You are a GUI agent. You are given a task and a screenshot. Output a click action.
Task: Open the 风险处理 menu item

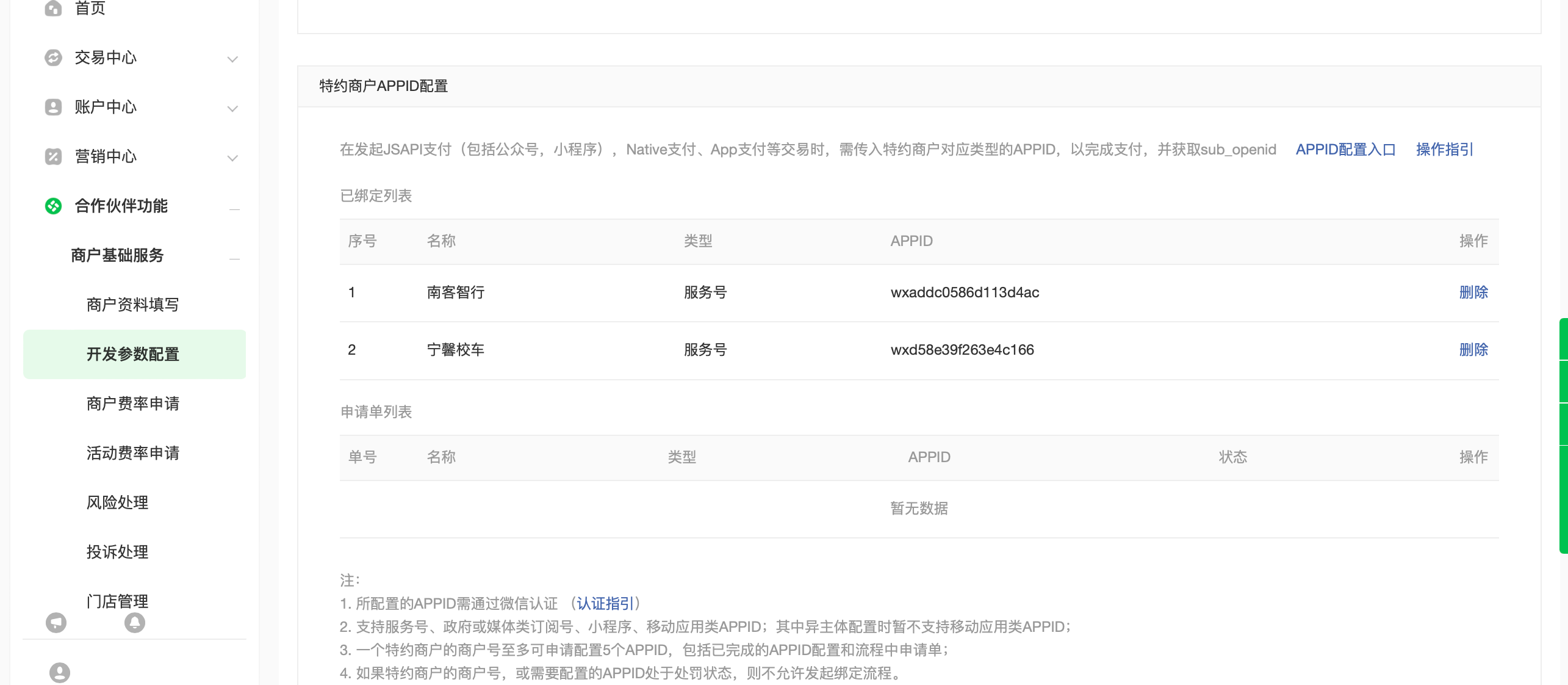click(x=117, y=502)
